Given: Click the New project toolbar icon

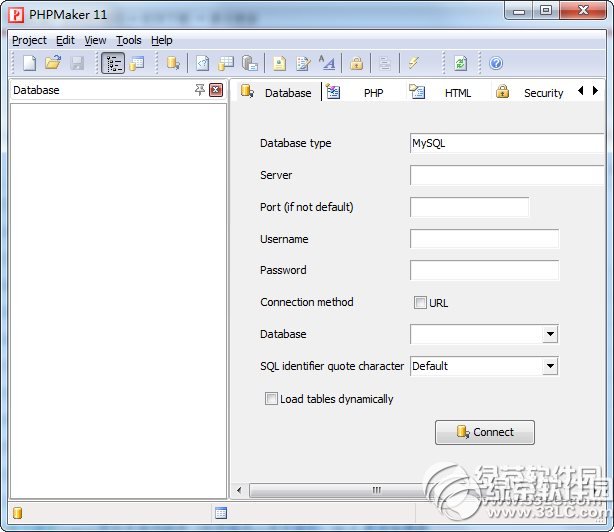Looking at the screenshot, I should click(x=29, y=63).
